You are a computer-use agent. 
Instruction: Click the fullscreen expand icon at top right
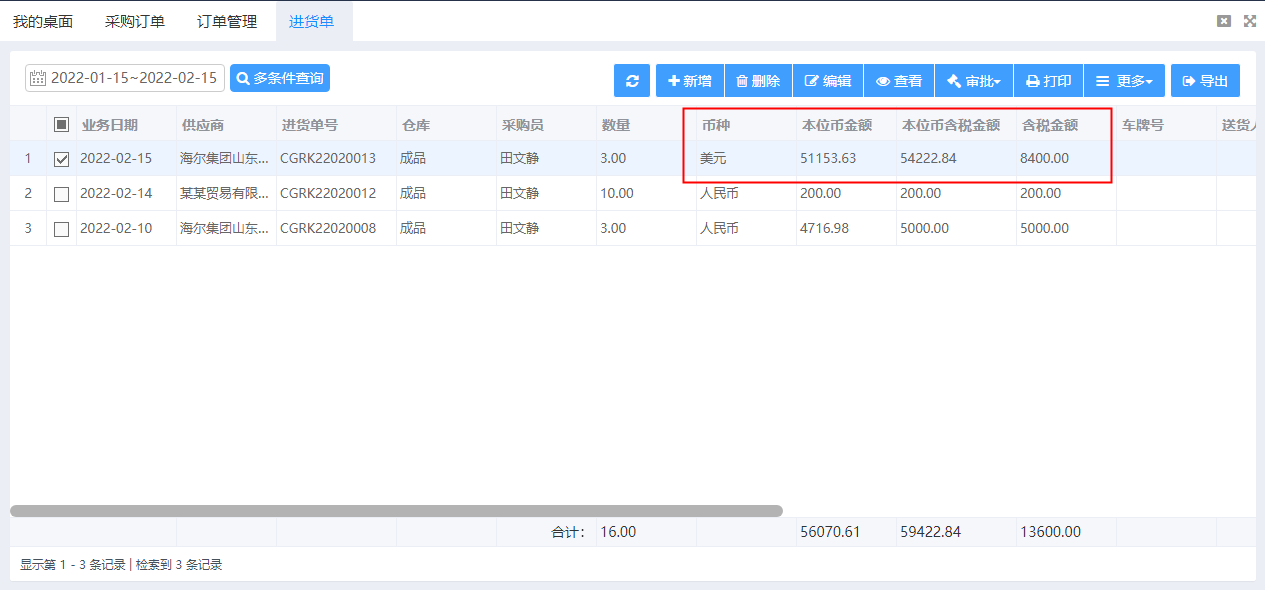pos(1249,21)
